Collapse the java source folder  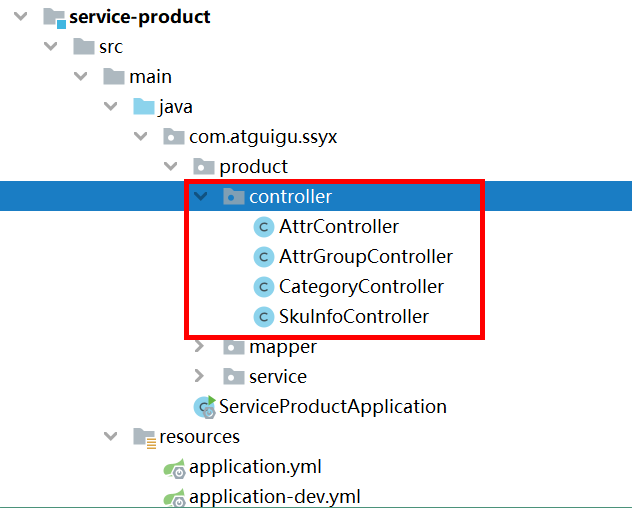coord(111,107)
